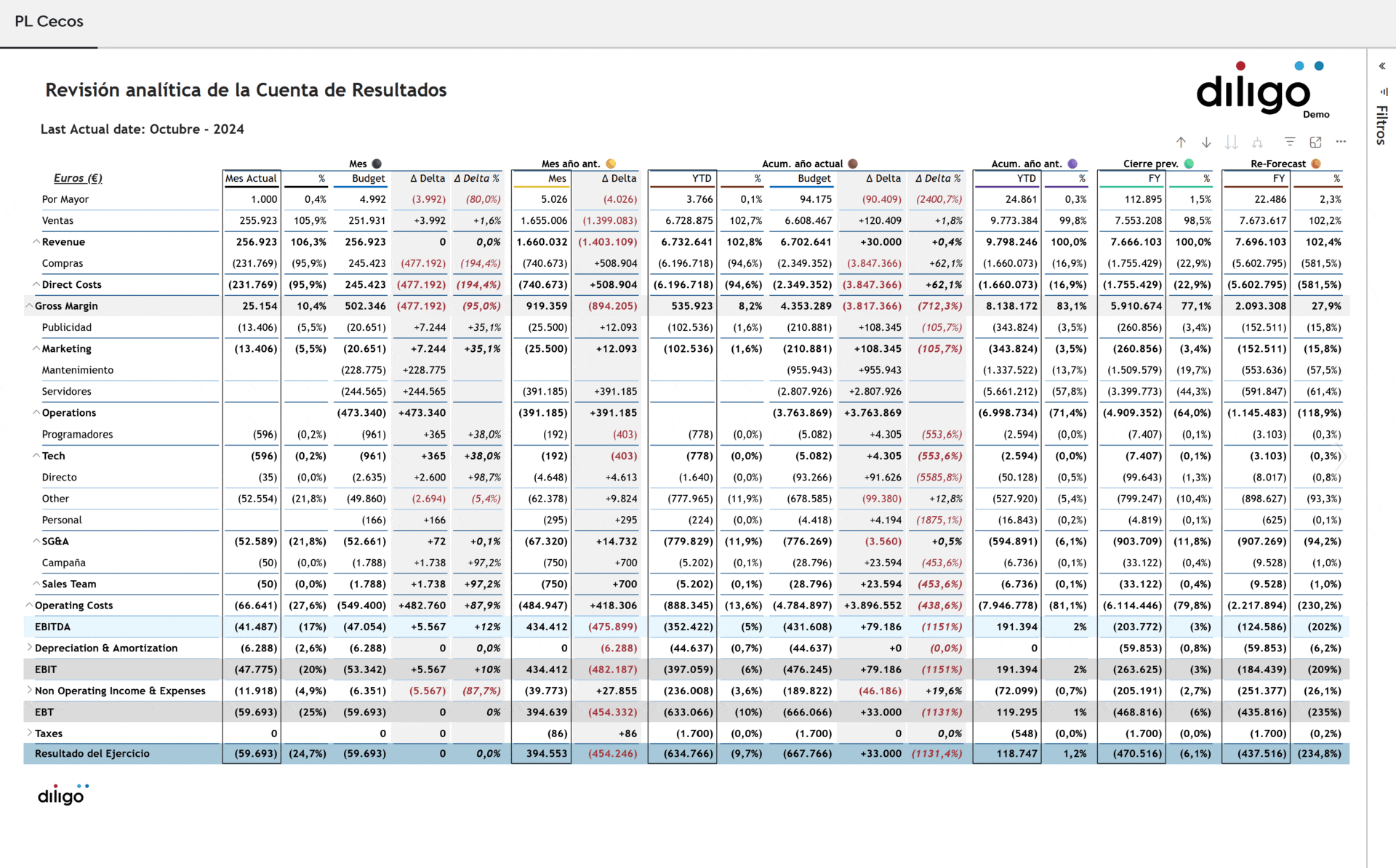Click the Acum. año actual brown dot
This screenshot has height=868, width=1396.
(853, 164)
